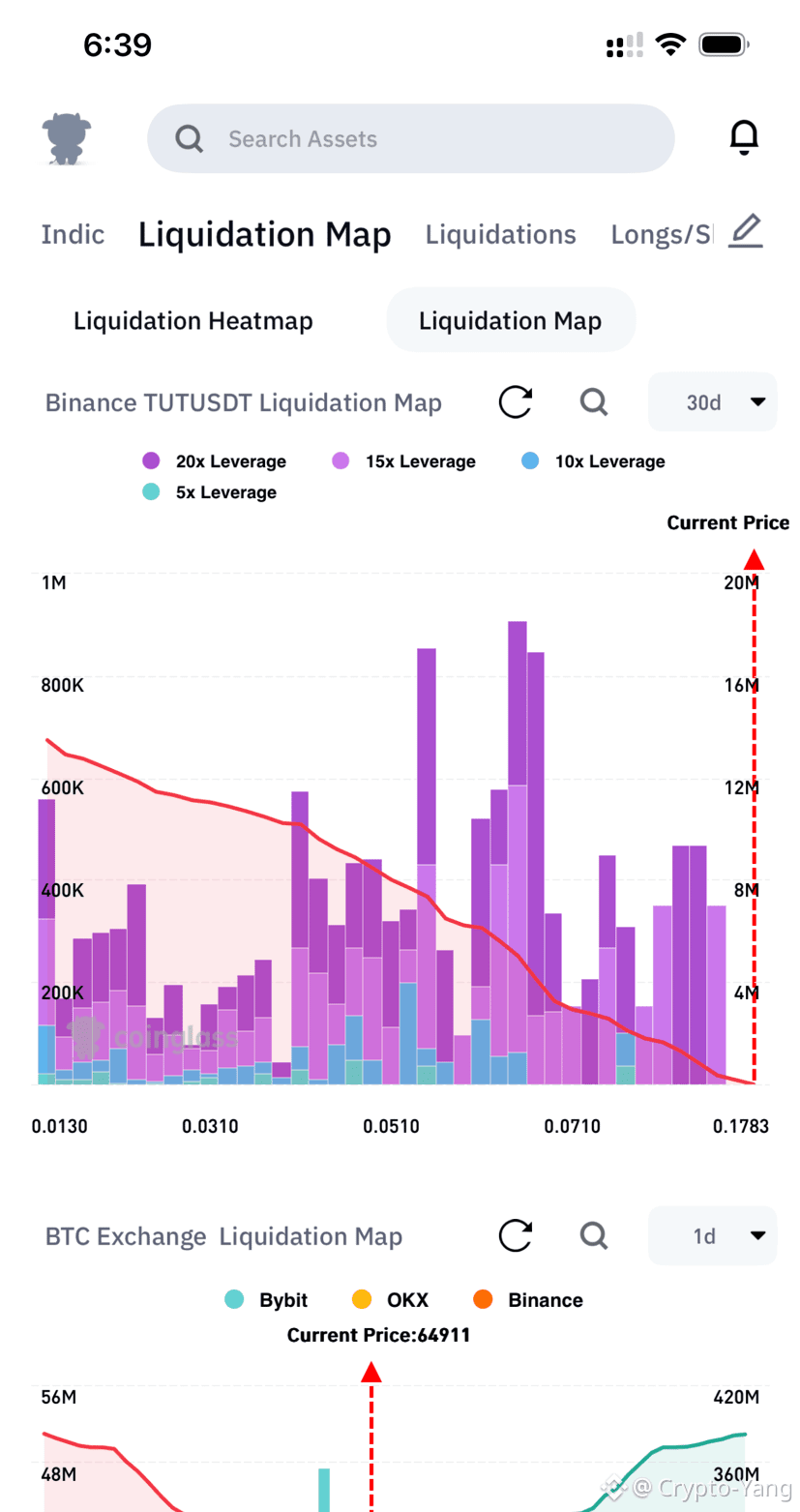Refresh the TUTUSDT liquidation map
The width and height of the screenshot is (800, 1512).
pyautogui.click(x=516, y=401)
